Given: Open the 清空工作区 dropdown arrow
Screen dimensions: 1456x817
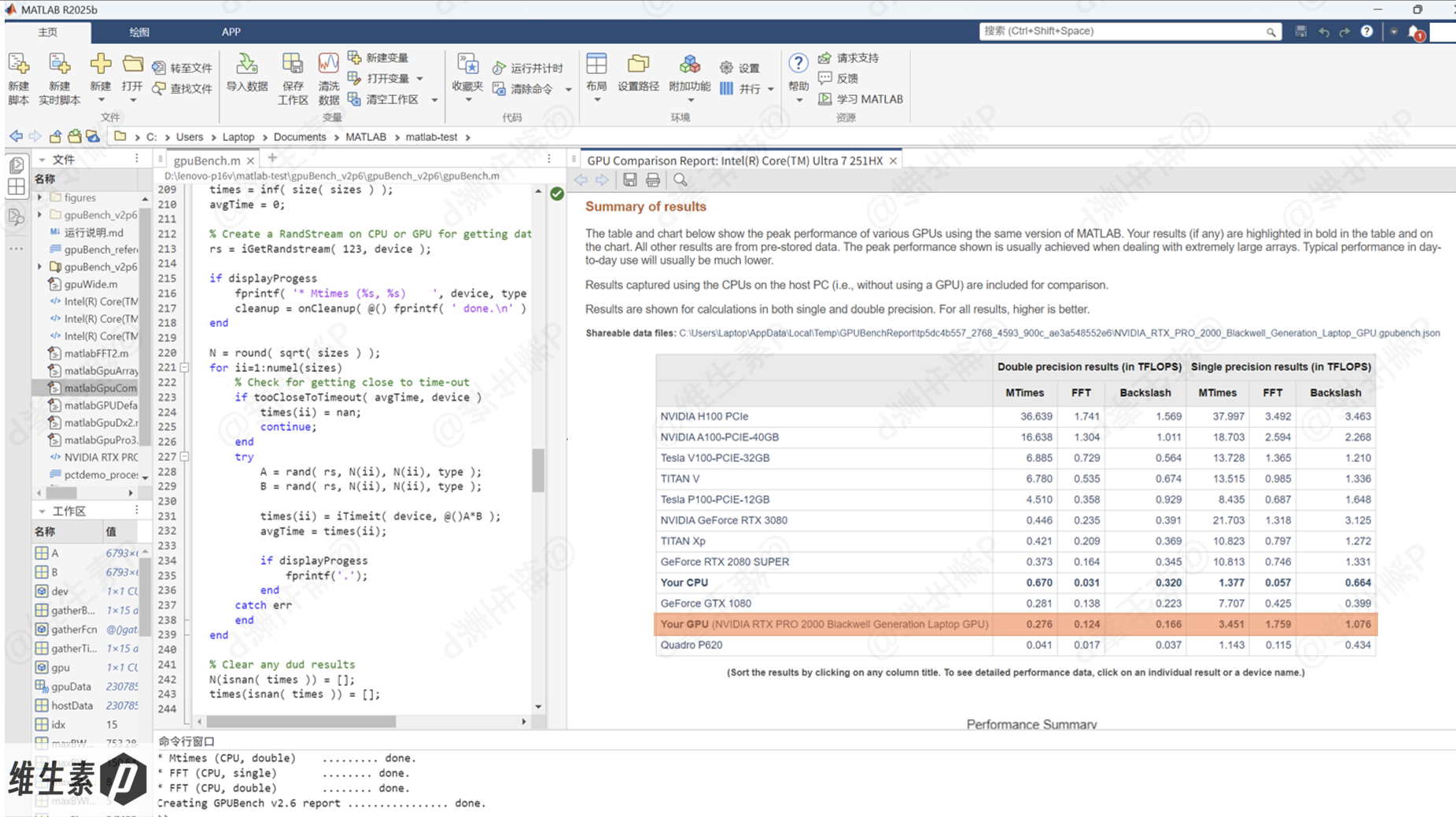Looking at the screenshot, I should click(434, 100).
